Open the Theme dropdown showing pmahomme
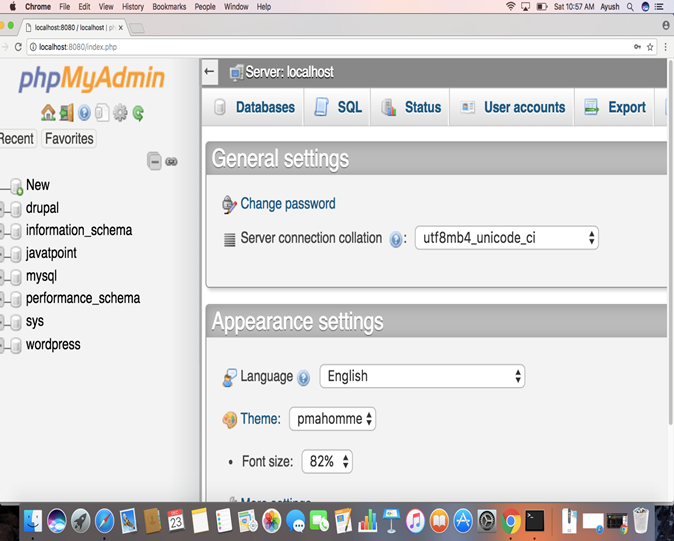 click(332, 419)
